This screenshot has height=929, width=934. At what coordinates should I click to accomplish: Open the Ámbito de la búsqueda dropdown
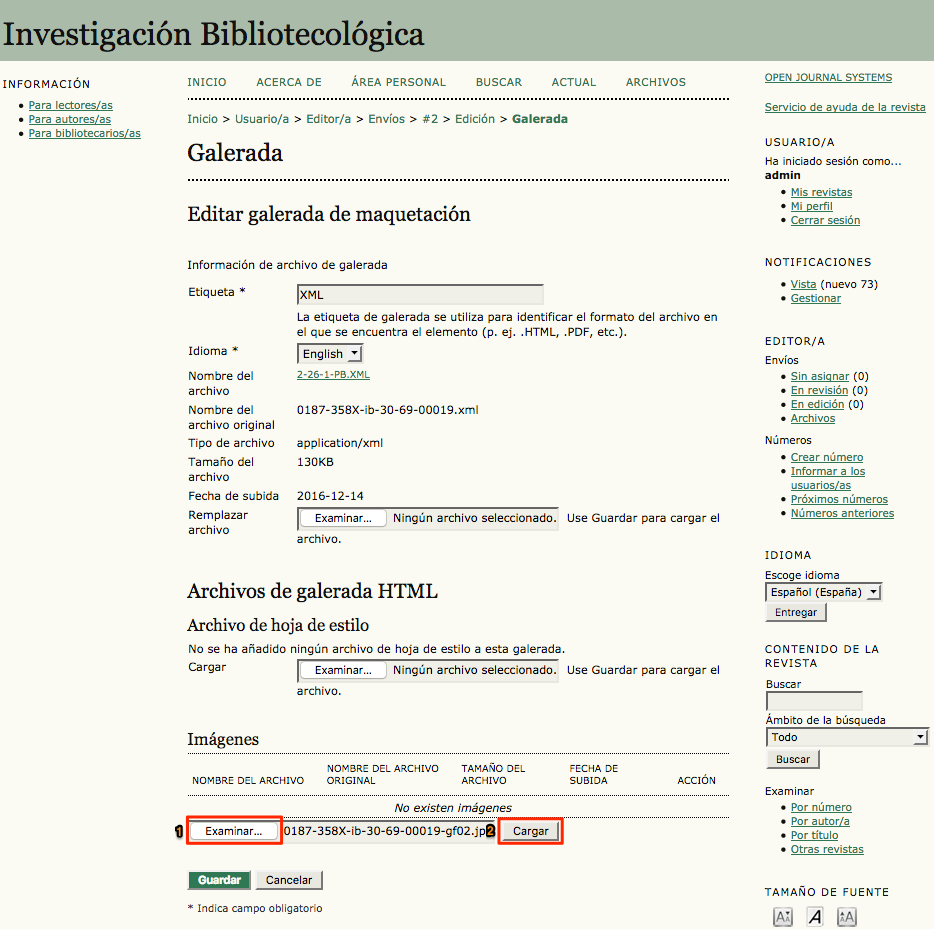point(848,737)
